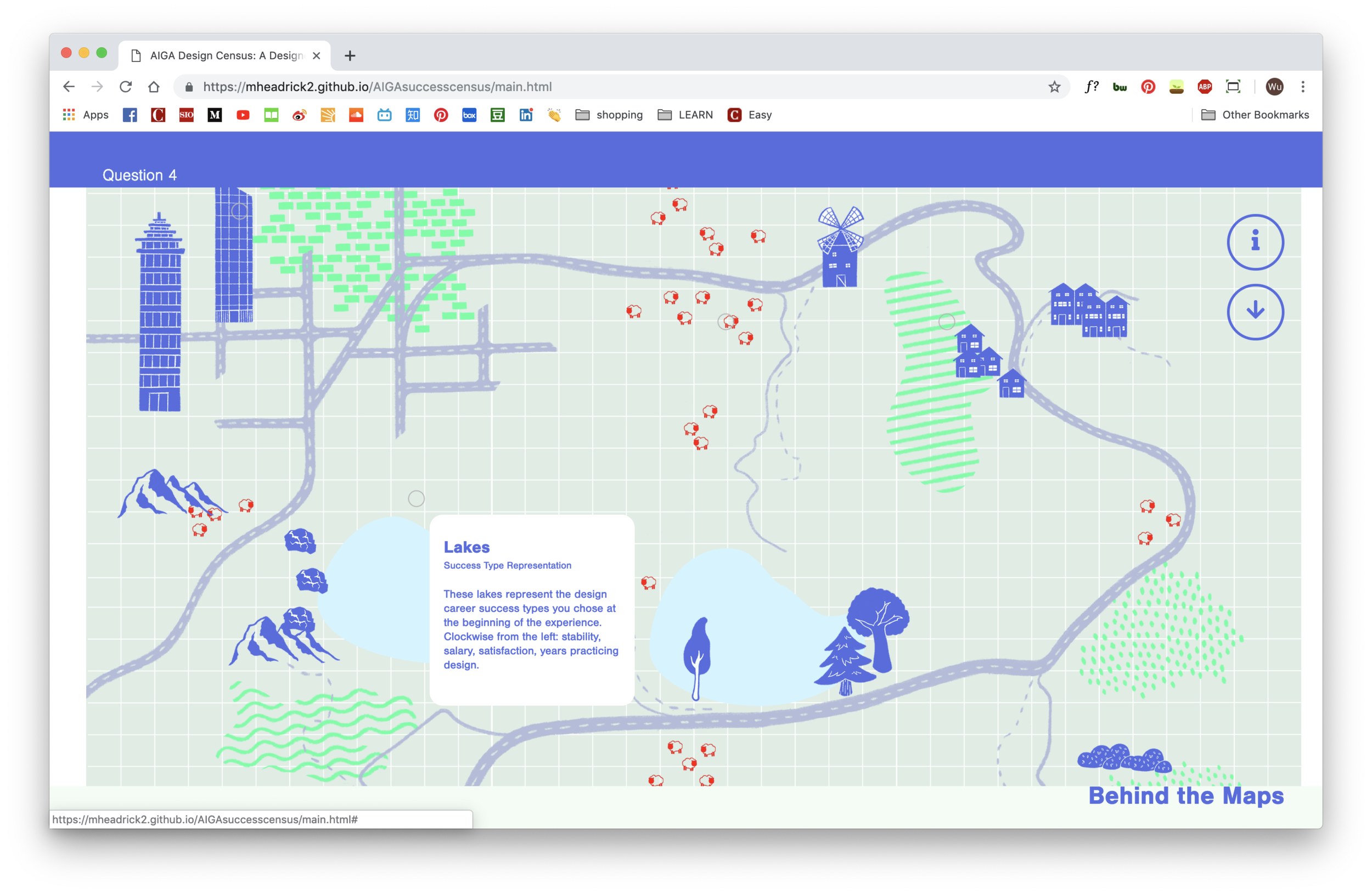Image resolution: width=1372 pixels, height=894 pixels.
Task: Open the WhatFont f? extension
Action: [x=1091, y=87]
